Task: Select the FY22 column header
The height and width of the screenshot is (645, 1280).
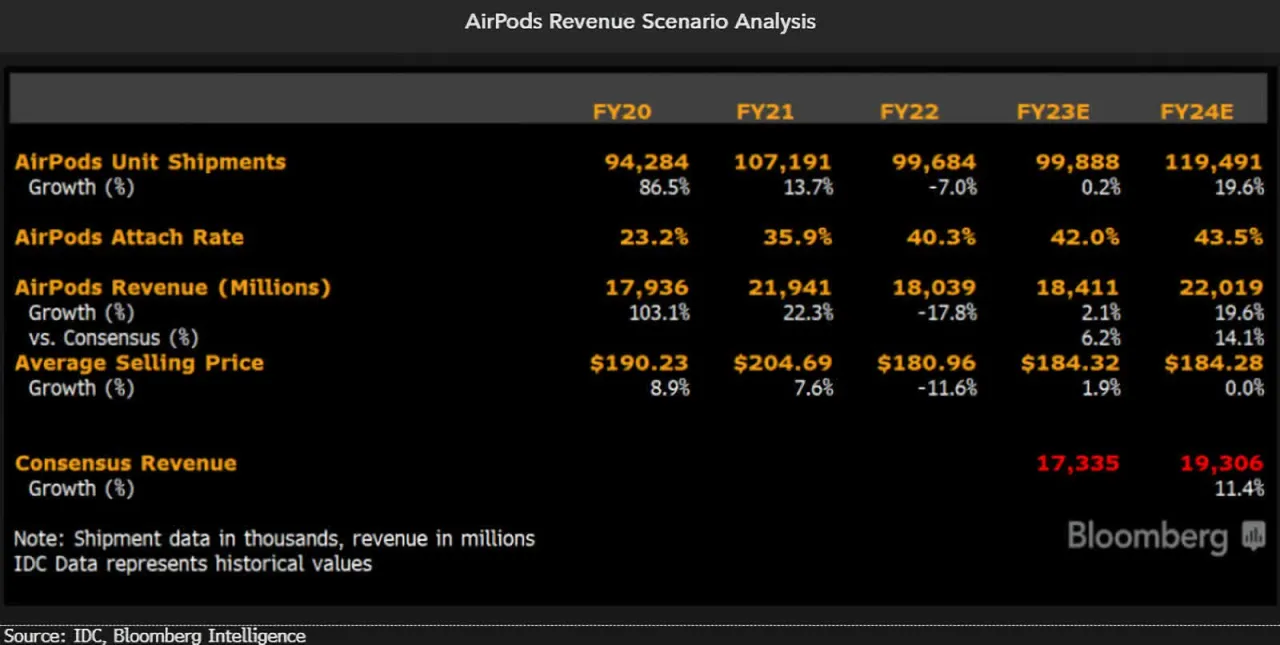Action: point(909,112)
